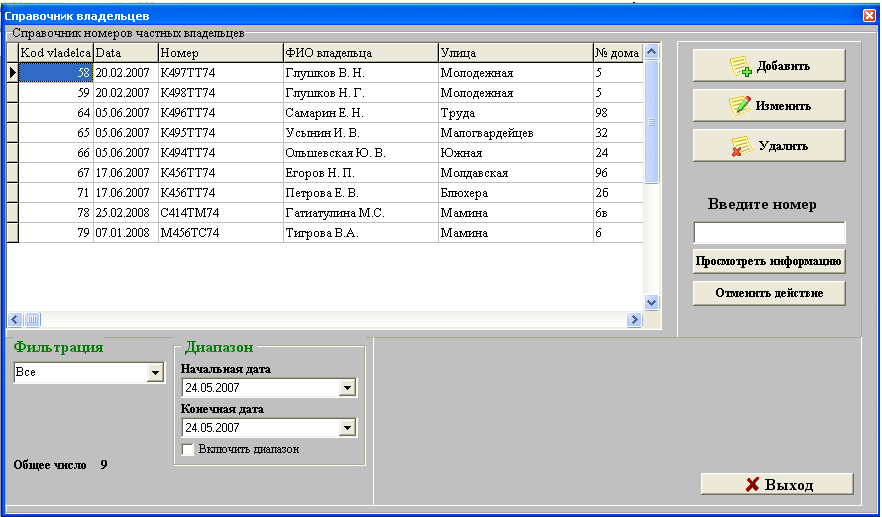Click the Kod vladelca cell 58
This screenshot has height=517, width=882.
pyautogui.click(x=56, y=73)
